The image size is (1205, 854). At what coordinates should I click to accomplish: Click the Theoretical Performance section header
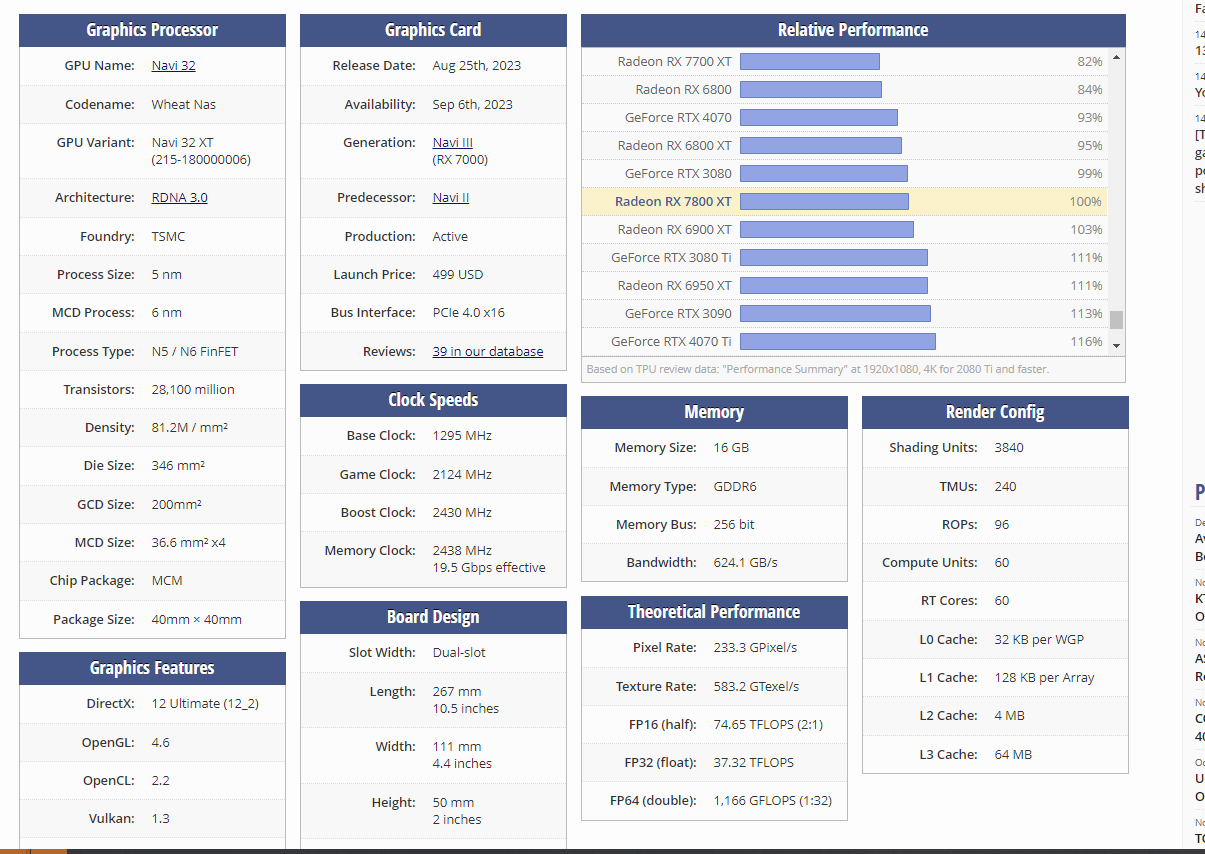714,612
